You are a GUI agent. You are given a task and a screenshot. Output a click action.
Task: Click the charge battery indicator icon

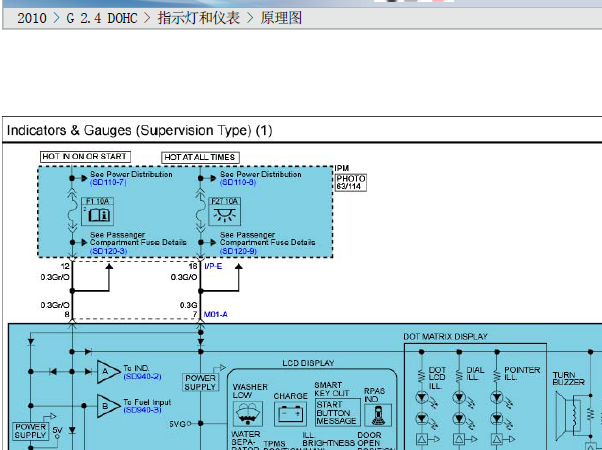(290, 414)
